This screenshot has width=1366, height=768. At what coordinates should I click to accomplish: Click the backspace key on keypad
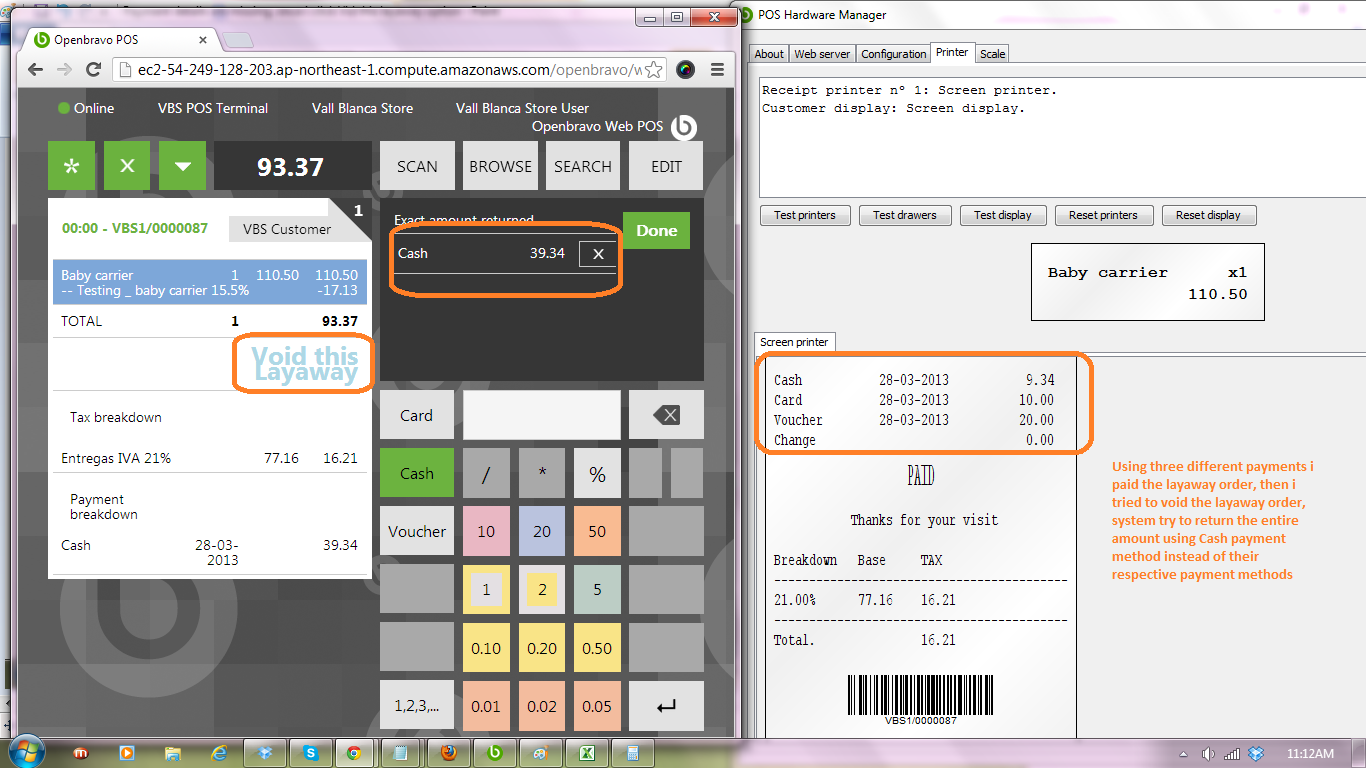click(666, 414)
